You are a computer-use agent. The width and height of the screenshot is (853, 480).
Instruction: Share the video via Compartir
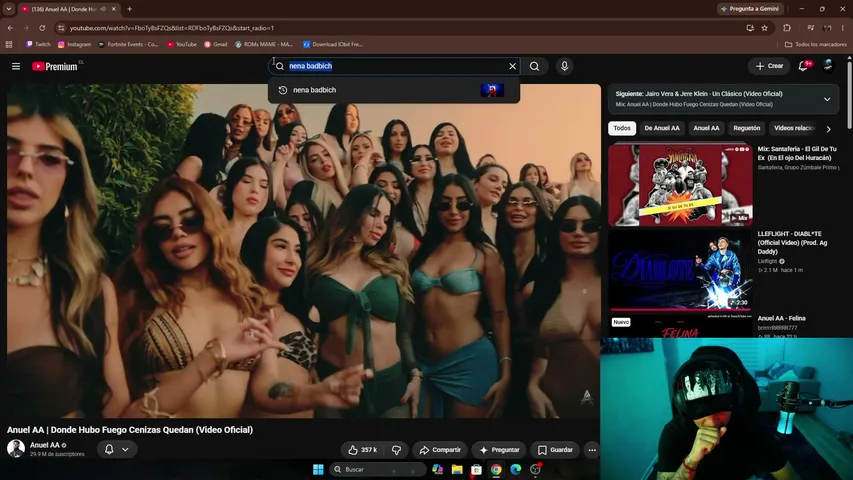(x=440, y=450)
